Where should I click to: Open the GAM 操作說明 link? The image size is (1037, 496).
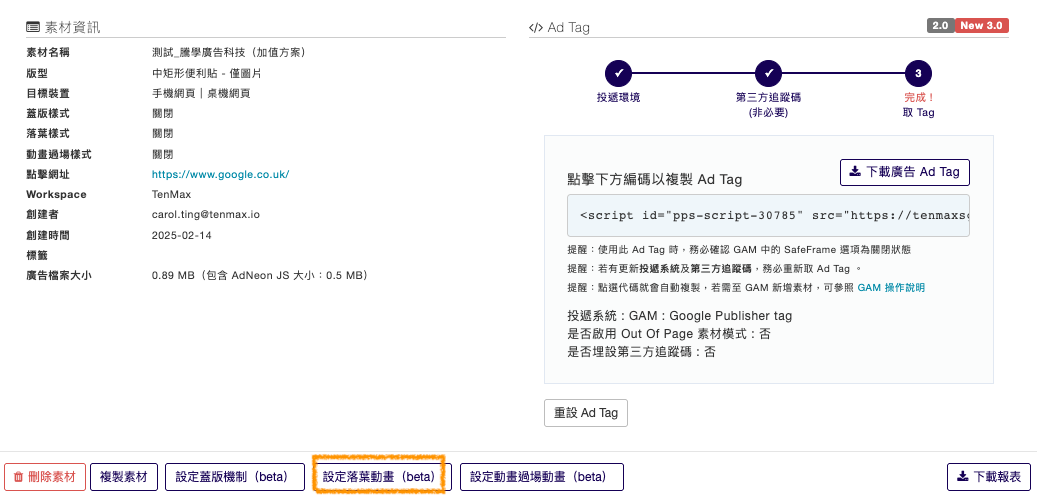tap(891, 288)
